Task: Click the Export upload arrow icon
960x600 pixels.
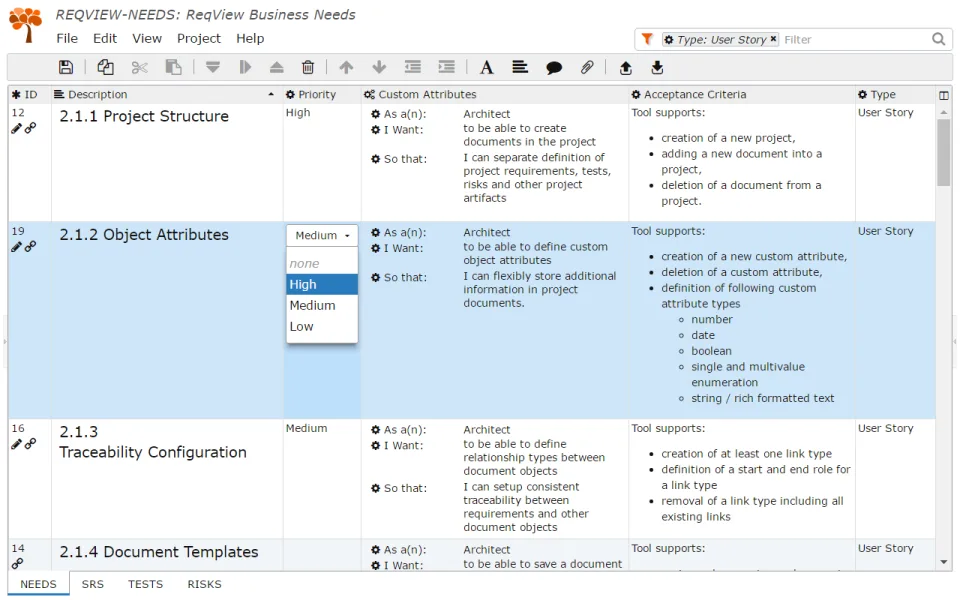Action: pos(626,67)
